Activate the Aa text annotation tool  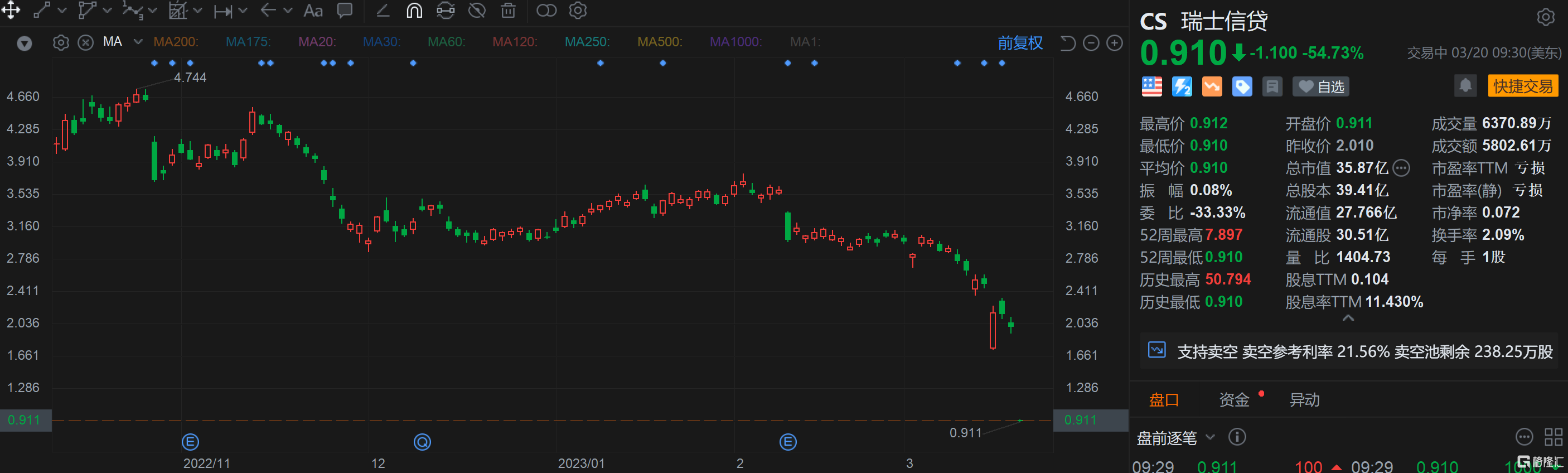click(313, 11)
